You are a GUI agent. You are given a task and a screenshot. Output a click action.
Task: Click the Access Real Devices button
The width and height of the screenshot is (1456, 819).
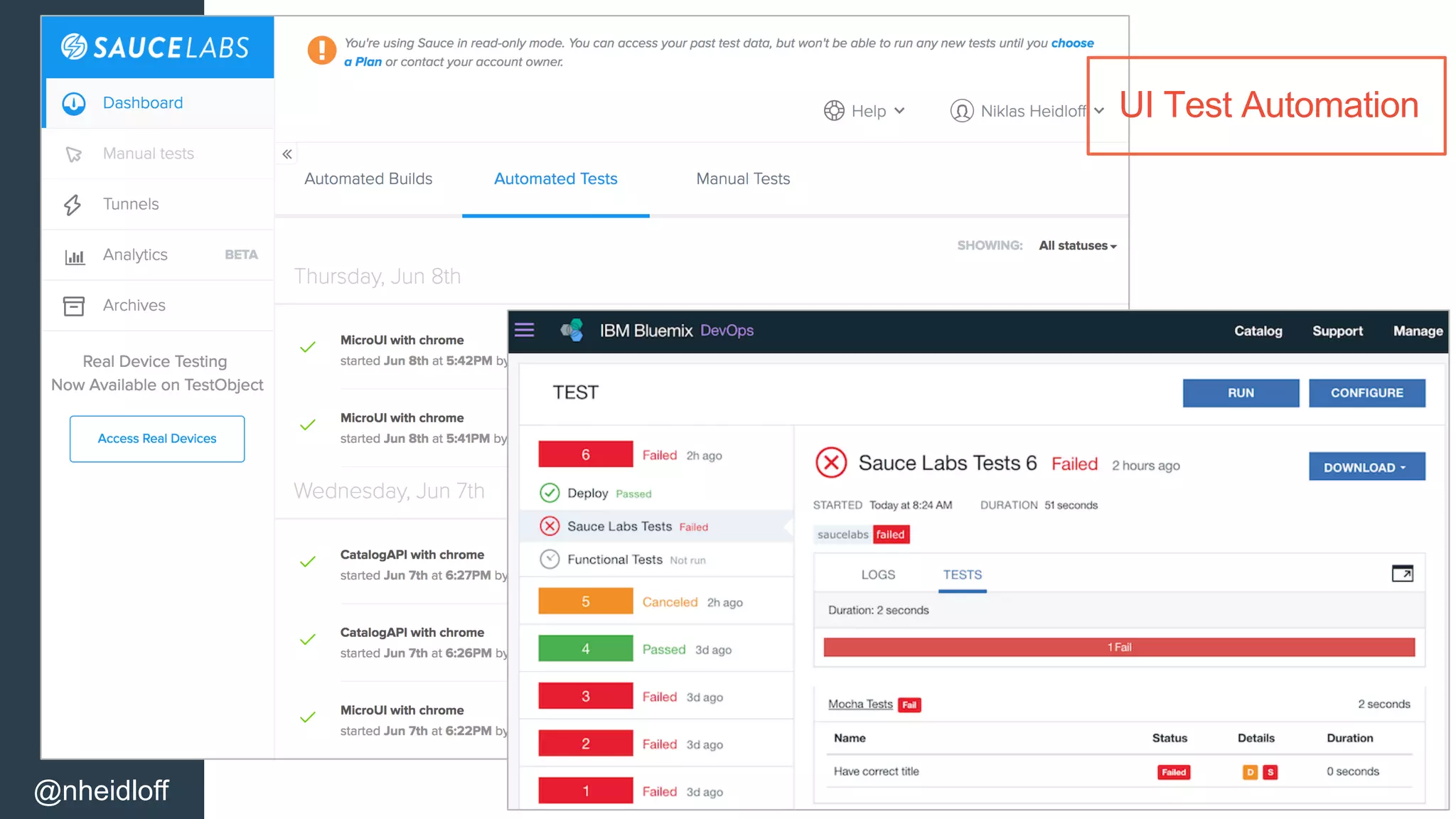(x=157, y=439)
